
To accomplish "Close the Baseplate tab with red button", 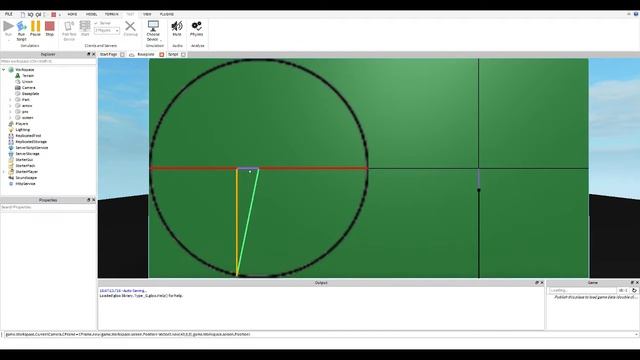I will pos(162,54).
